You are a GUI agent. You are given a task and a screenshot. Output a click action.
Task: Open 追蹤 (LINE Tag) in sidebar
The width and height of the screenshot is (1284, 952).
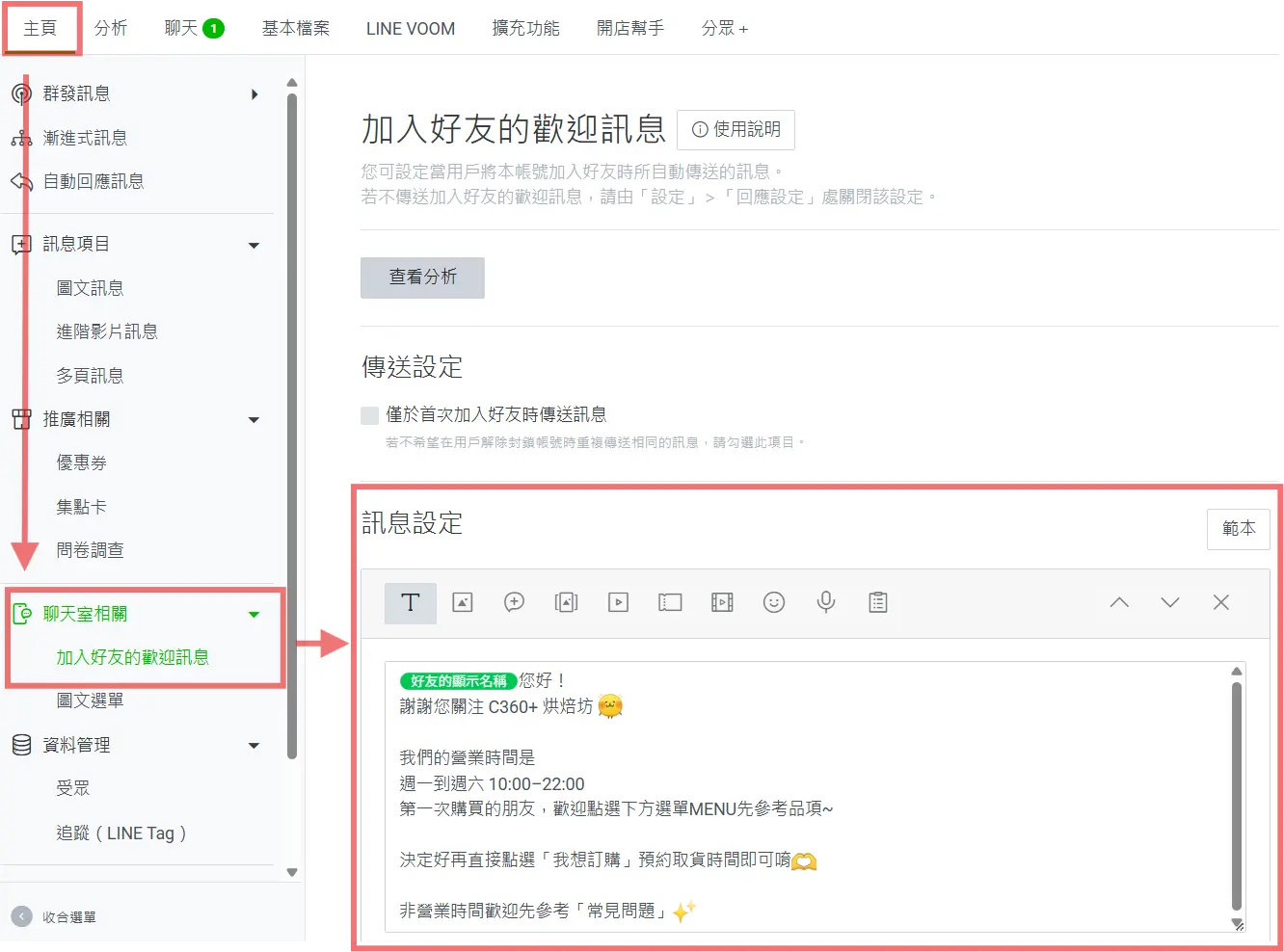point(121,833)
